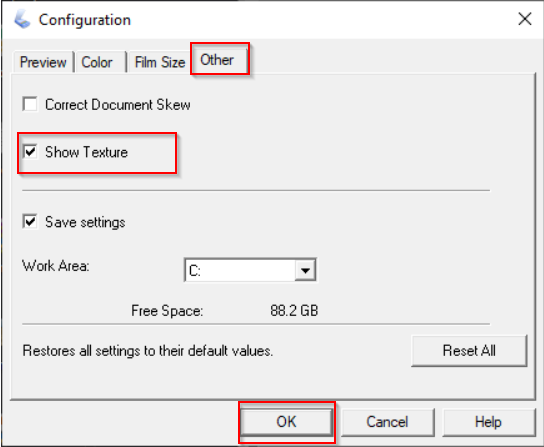Click the scanner app icon in title bar
Viewport: 544px width, 447px height.
coord(22,19)
